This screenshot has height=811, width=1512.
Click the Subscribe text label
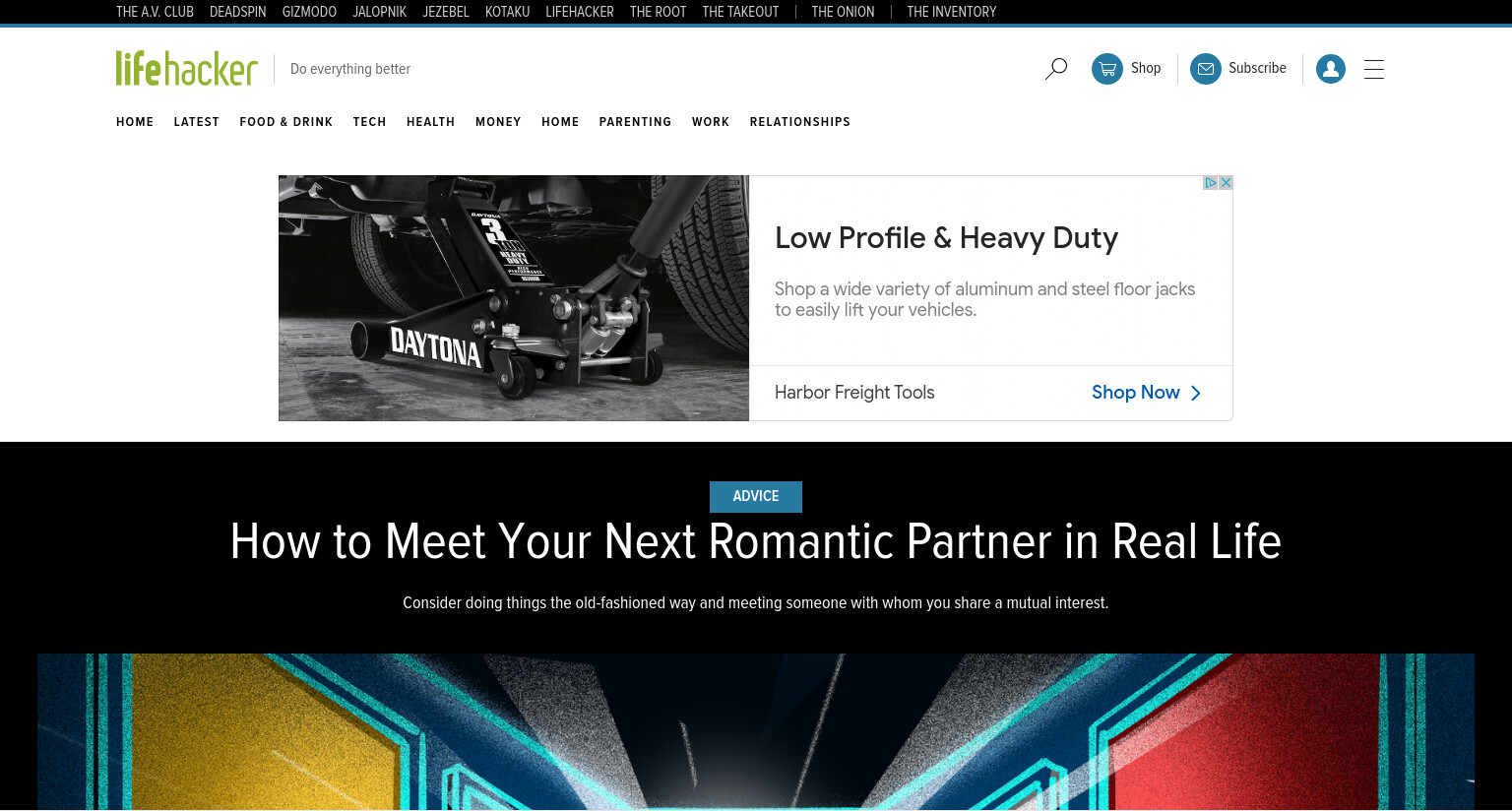click(1257, 68)
